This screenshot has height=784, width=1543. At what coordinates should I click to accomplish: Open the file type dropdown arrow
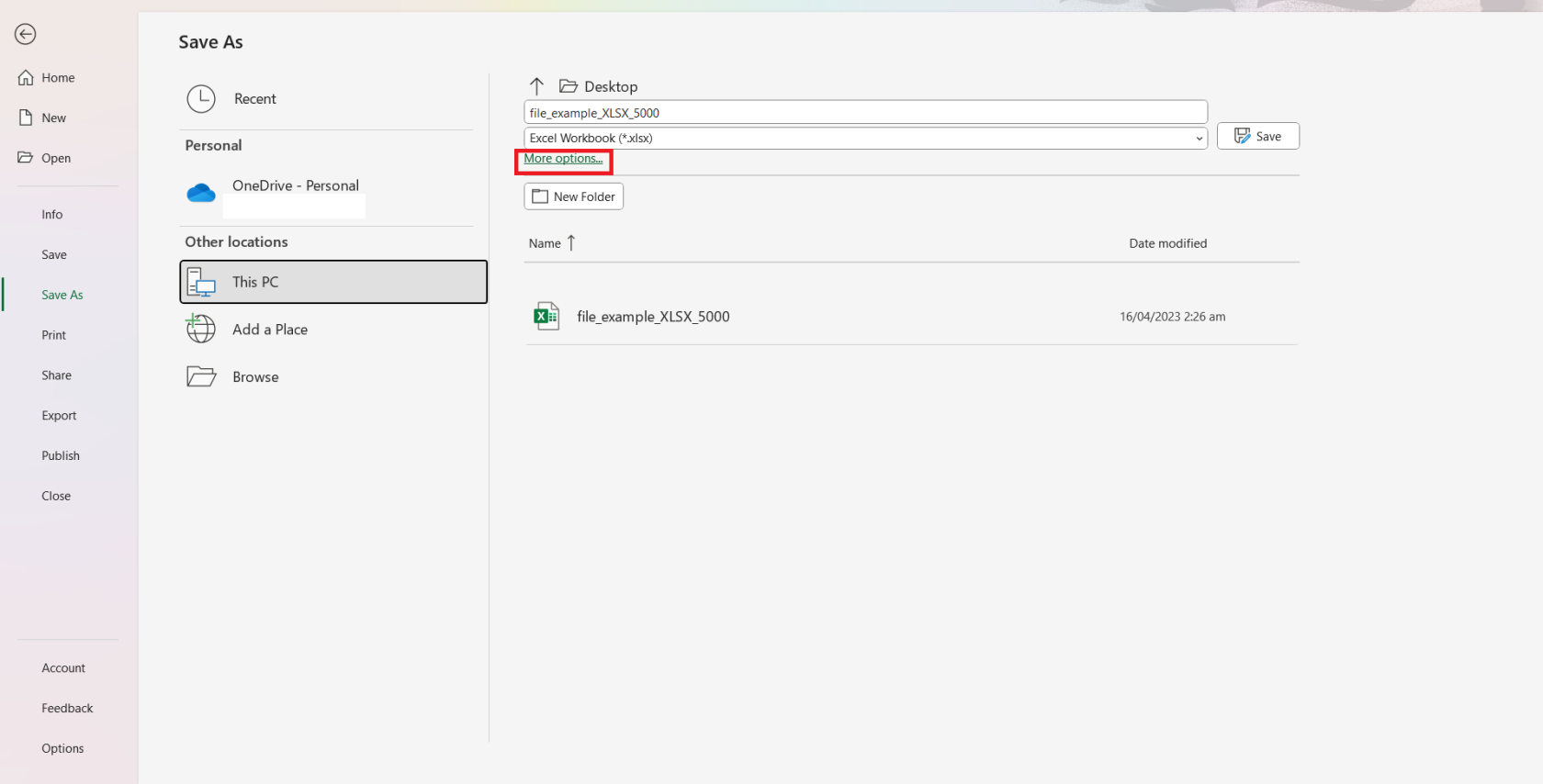tap(1199, 139)
